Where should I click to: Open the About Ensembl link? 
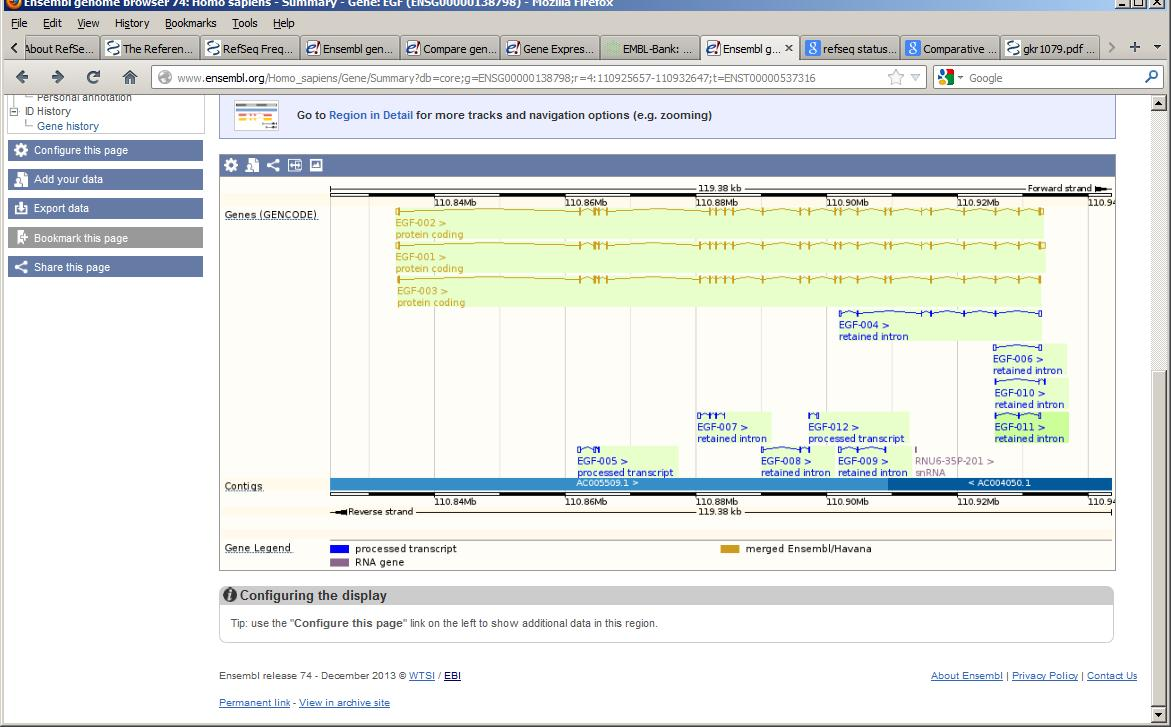tap(966, 675)
